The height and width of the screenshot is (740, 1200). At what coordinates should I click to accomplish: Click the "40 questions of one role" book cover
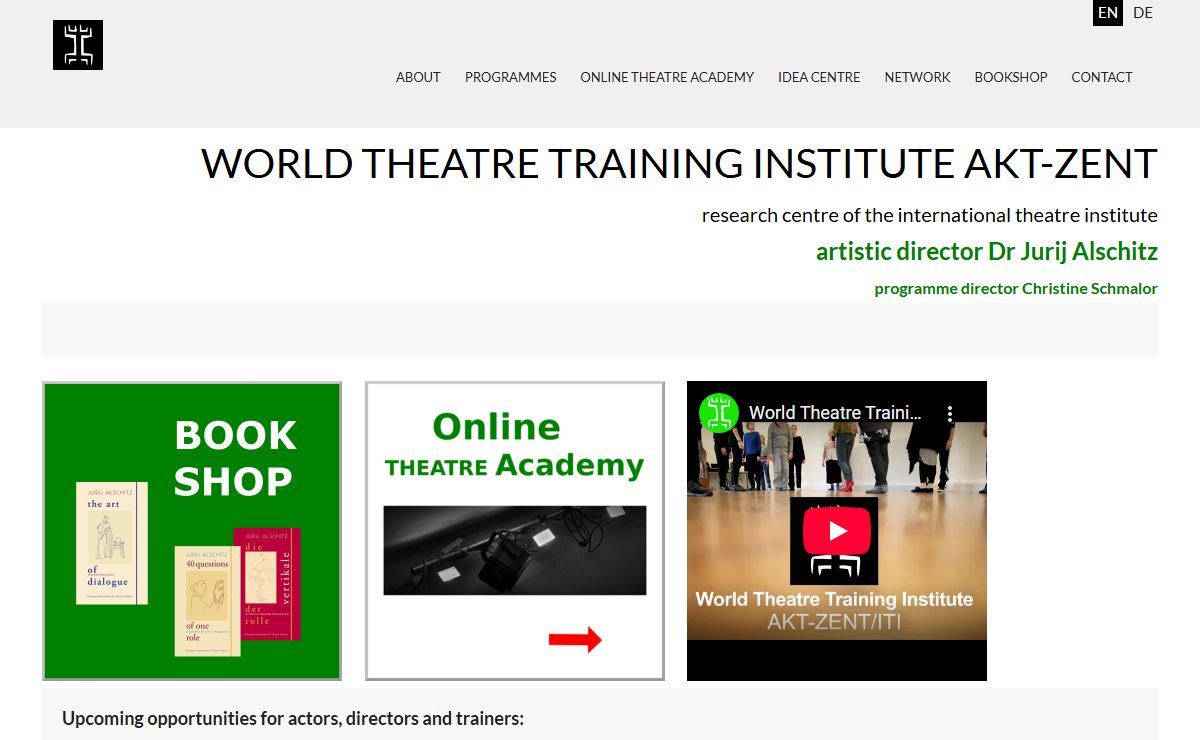click(x=207, y=601)
